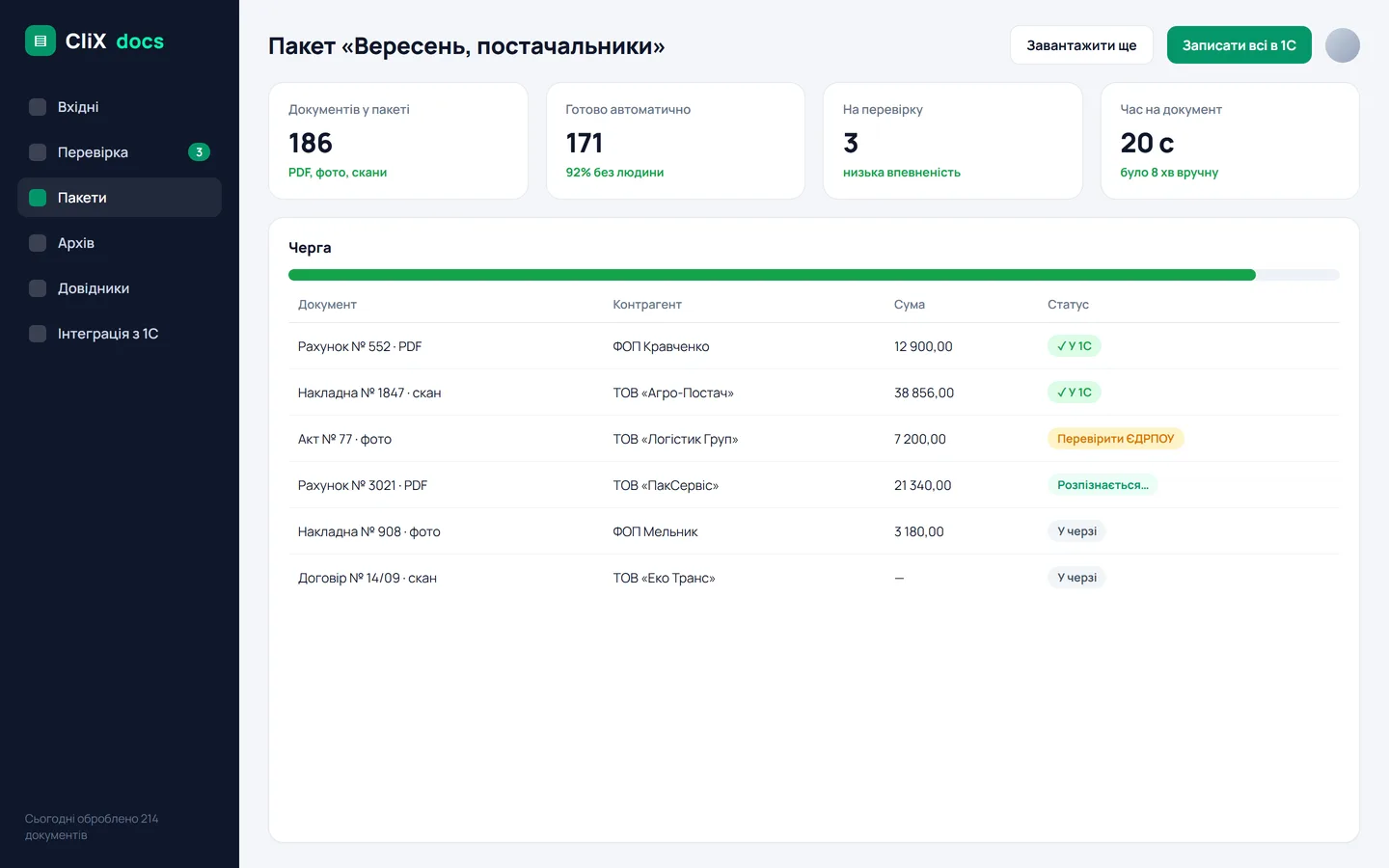Click the Документ column header
This screenshot has height=868, width=1389.
click(327, 305)
